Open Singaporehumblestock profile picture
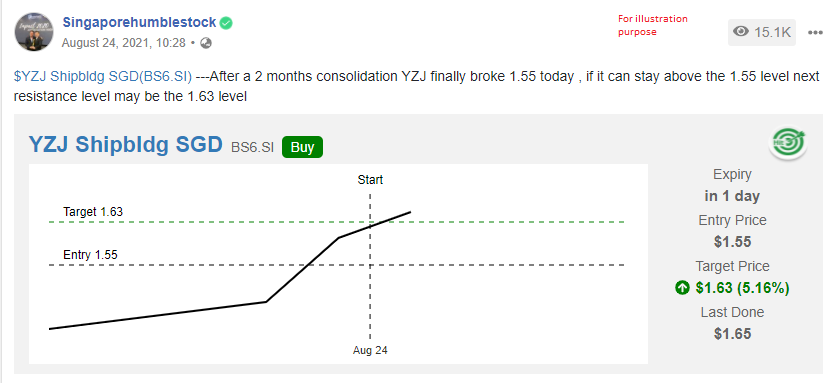834x383 pixels. [34, 32]
